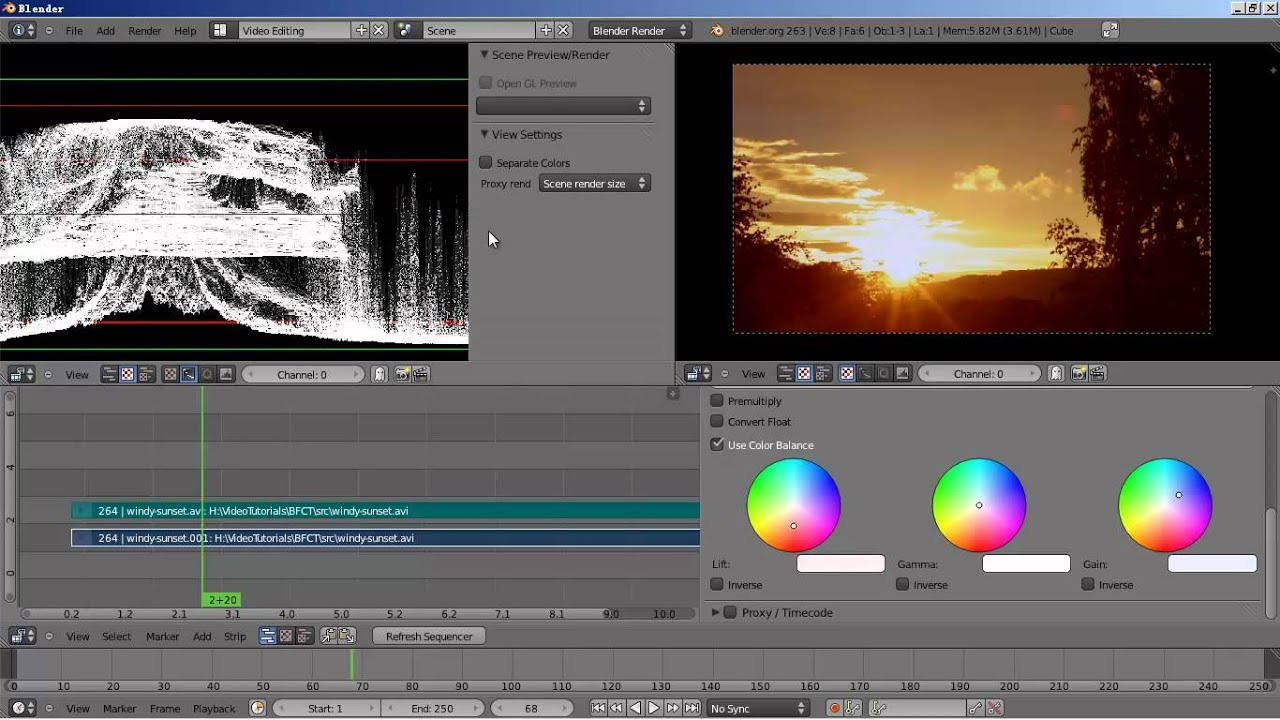Open the Strip menu in sequencer

tap(235, 636)
